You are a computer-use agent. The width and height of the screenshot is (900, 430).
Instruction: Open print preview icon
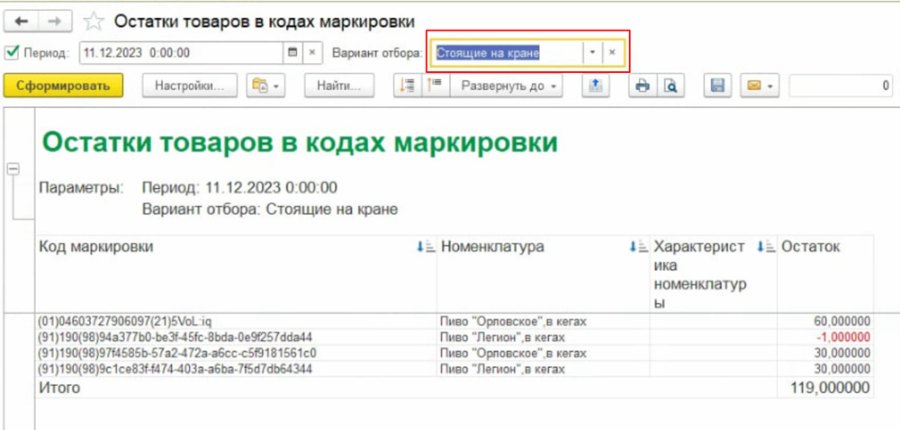[670, 86]
